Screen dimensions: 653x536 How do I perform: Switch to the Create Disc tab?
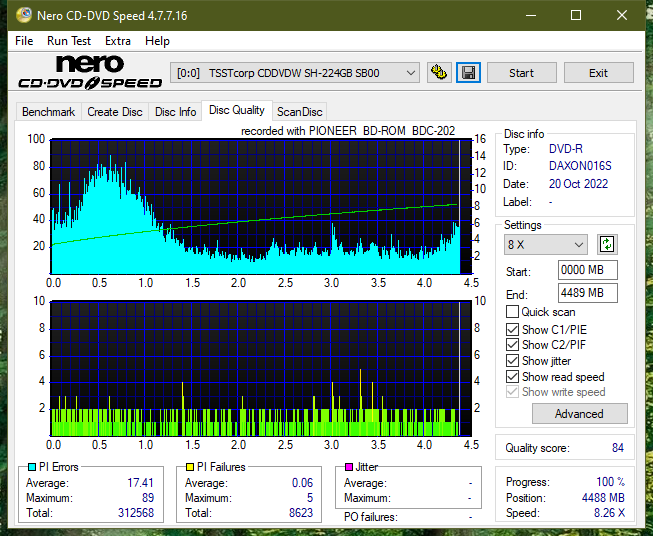point(115,112)
